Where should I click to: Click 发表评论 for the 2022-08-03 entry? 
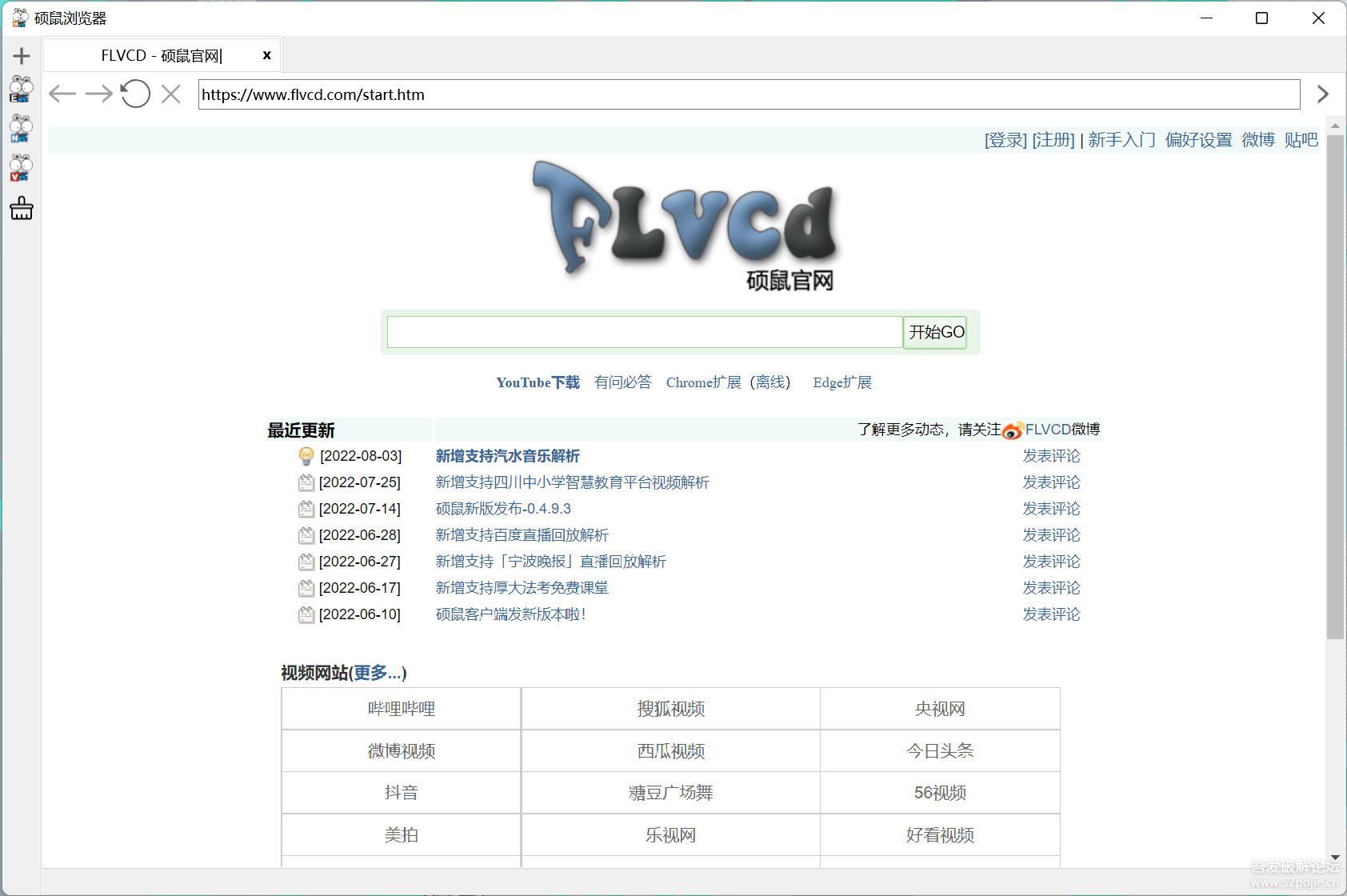tap(1052, 456)
